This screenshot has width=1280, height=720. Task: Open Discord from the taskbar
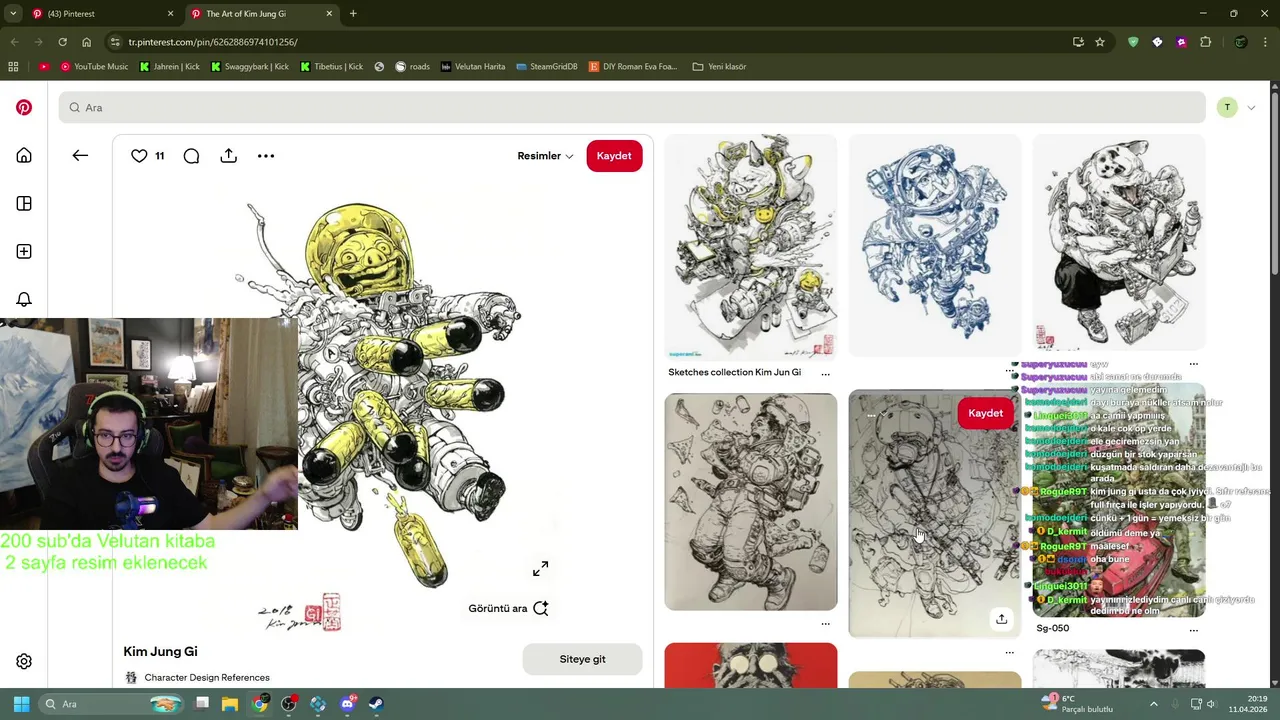(347, 704)
